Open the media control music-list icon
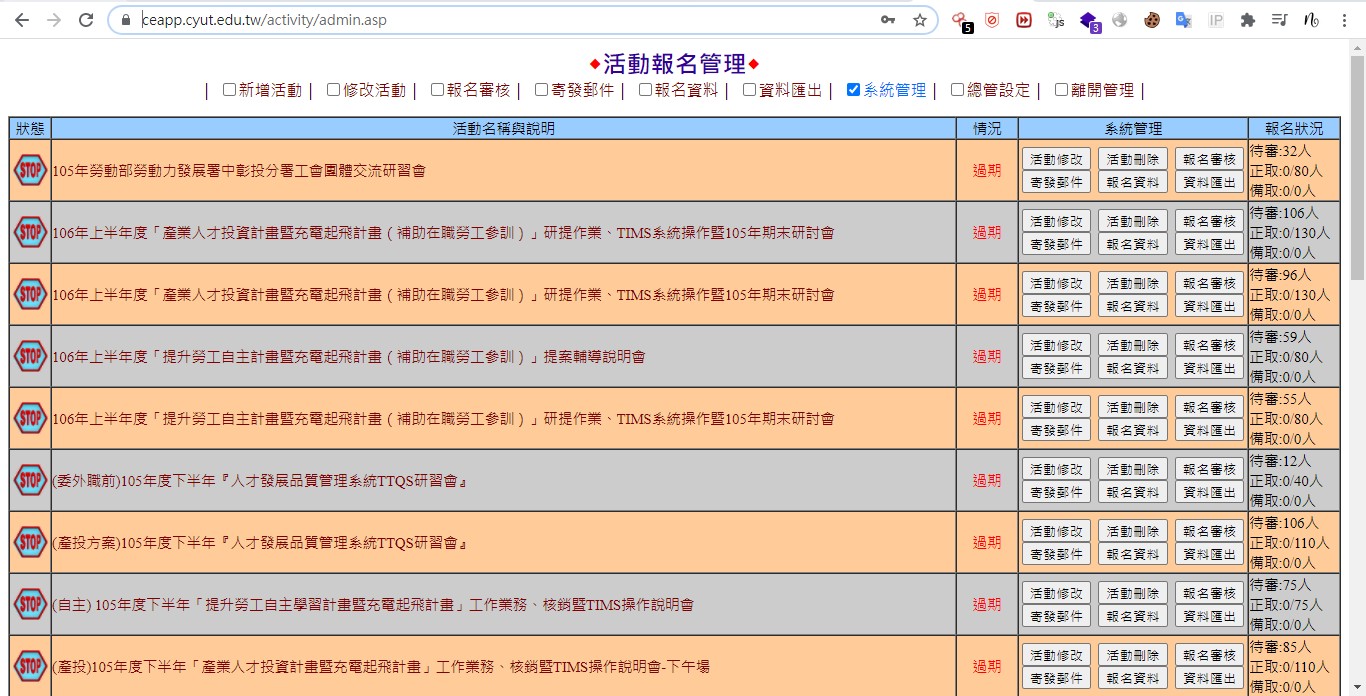Screen dimensions: 1366x696 point(1279,20)
